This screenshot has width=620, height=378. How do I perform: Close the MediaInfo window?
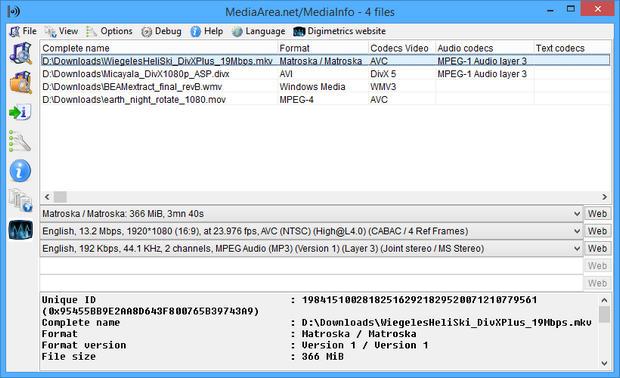click(x=597, y=9)
